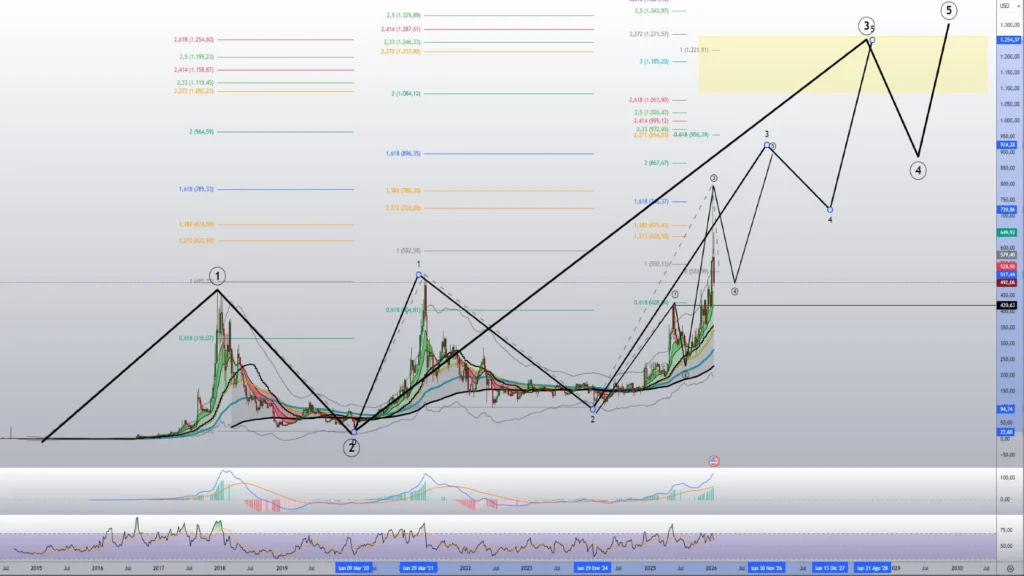Click the anchor point at the 2021 peak

pyautogui.click(x=419, y=273)
